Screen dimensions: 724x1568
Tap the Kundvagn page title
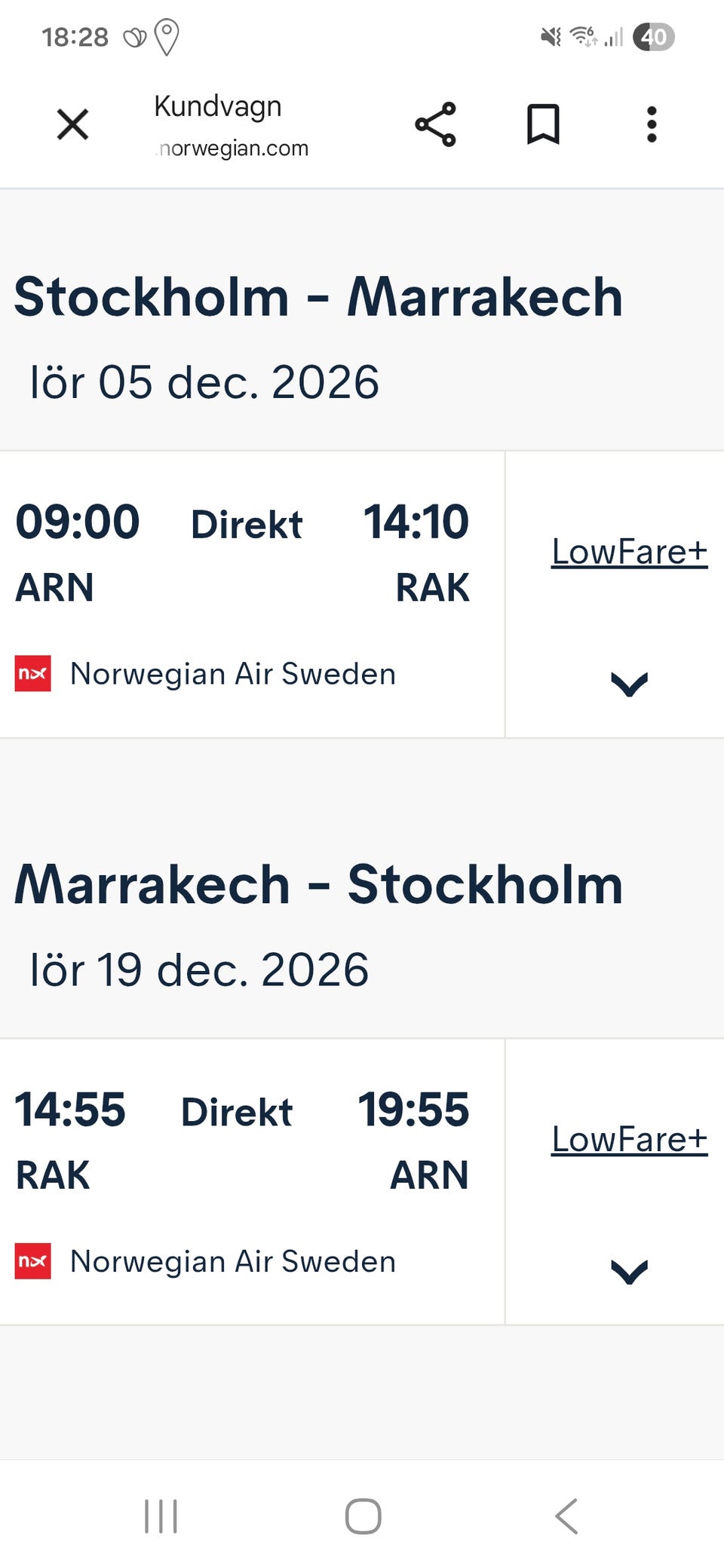218,106
